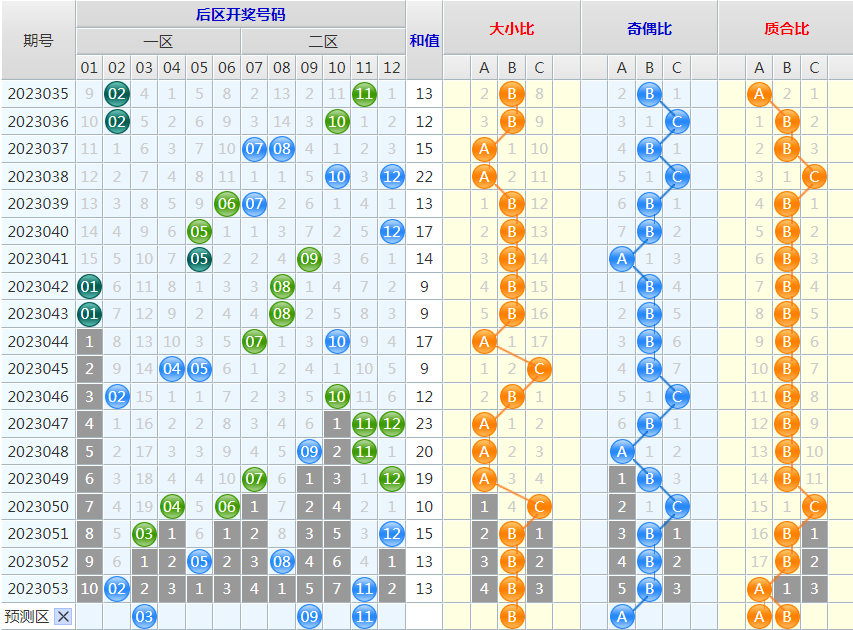Viewport: 853px width, 630px height.
Task: Select blue 04 ball in row 2023045
Action: click(x=172, y=369)
